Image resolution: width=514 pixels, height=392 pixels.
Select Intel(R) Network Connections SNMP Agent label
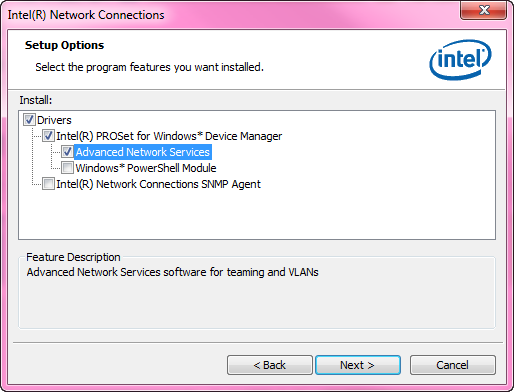pos(158,184)
